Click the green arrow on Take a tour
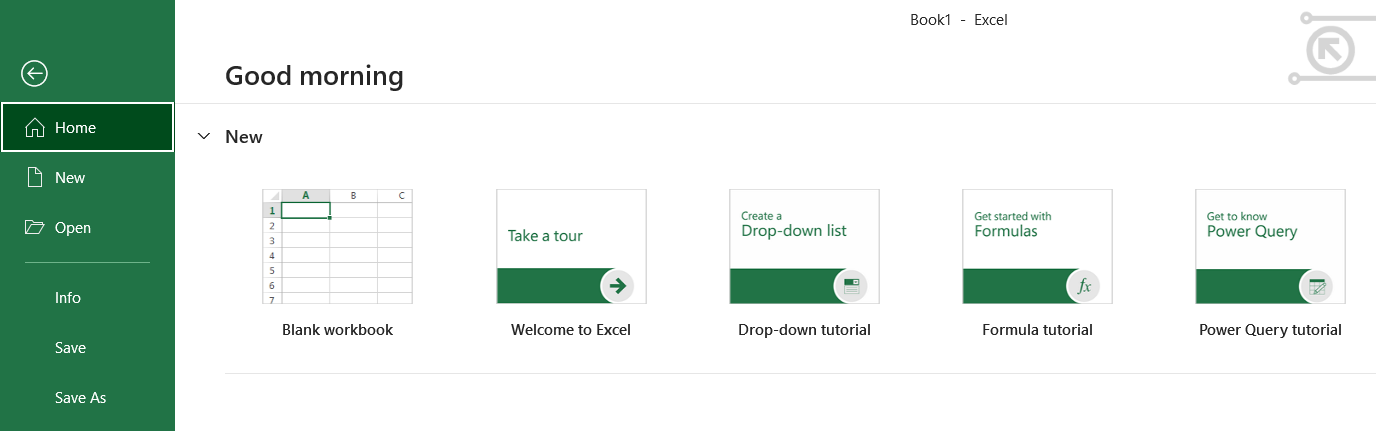Viewport: 1376px width, 431px height. coord(618,285)
